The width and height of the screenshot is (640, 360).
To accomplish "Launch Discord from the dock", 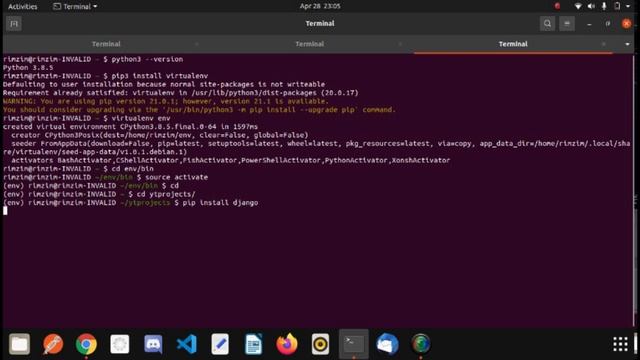I will click(153, 344).
